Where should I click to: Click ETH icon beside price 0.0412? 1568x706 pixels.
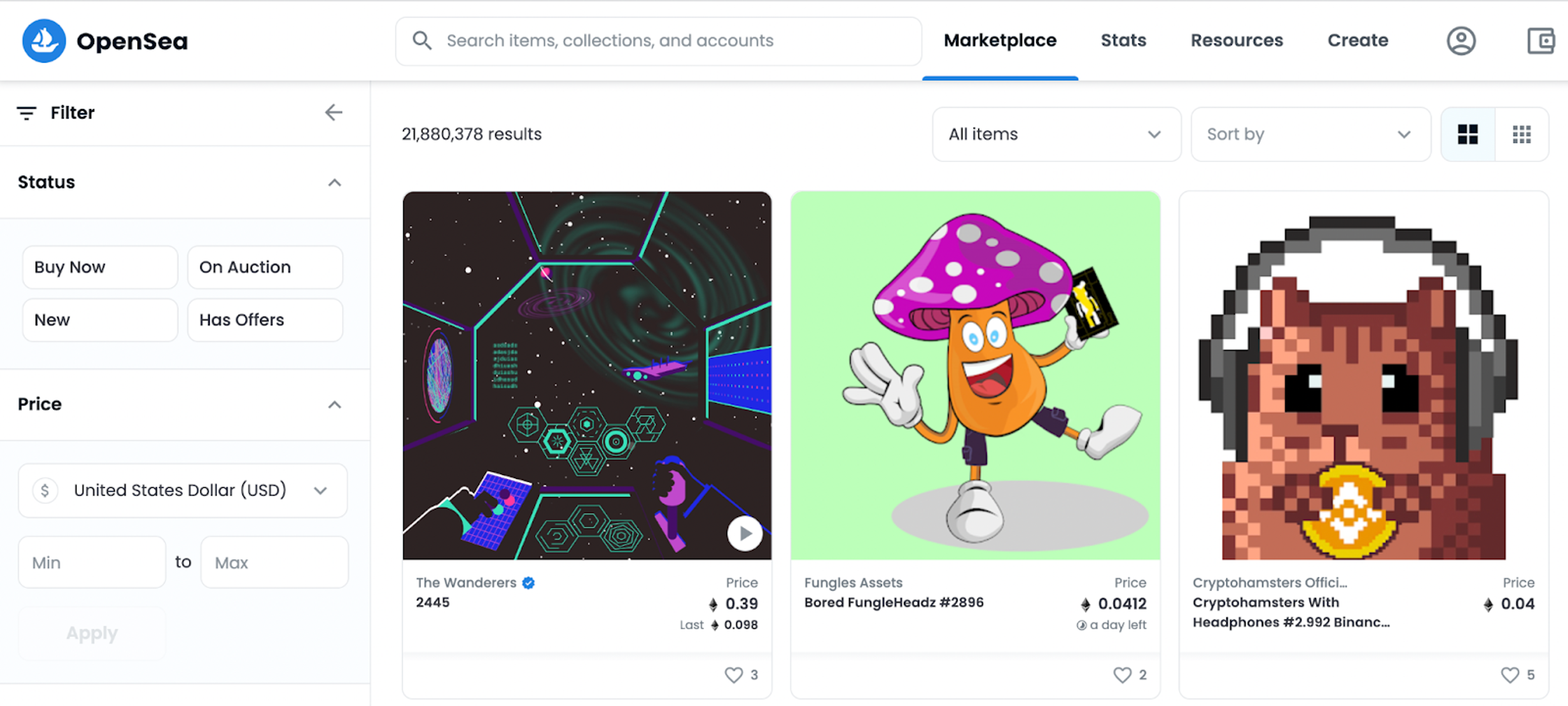point(1085,604)
